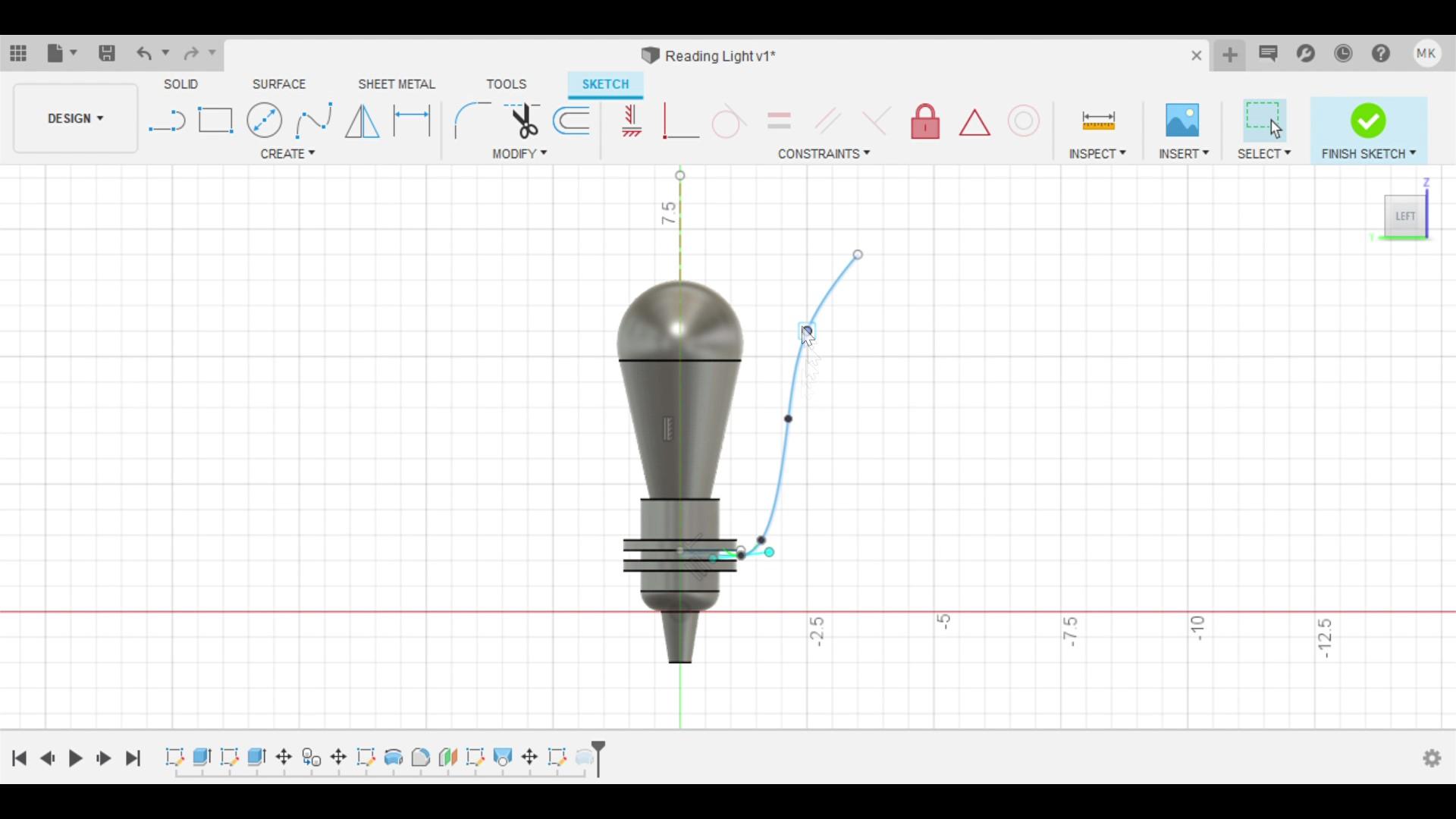Viewport: 1456px width, 819px height.
Task: Click the Finish Sketch button
Action: pyautogui.click(x=1368, y=121)
